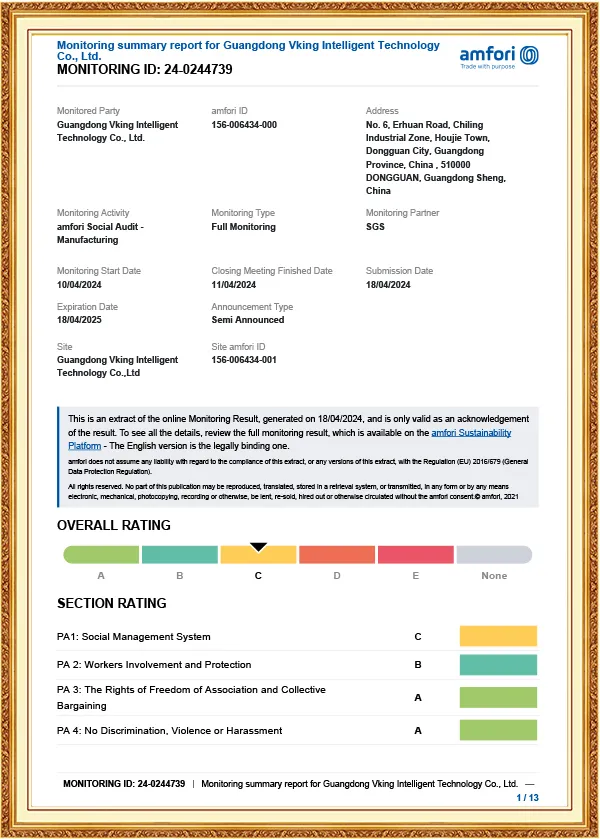Select the teal B segment in overall rating bar
Viewport: 600px width, 839px height.
[179, 555]
